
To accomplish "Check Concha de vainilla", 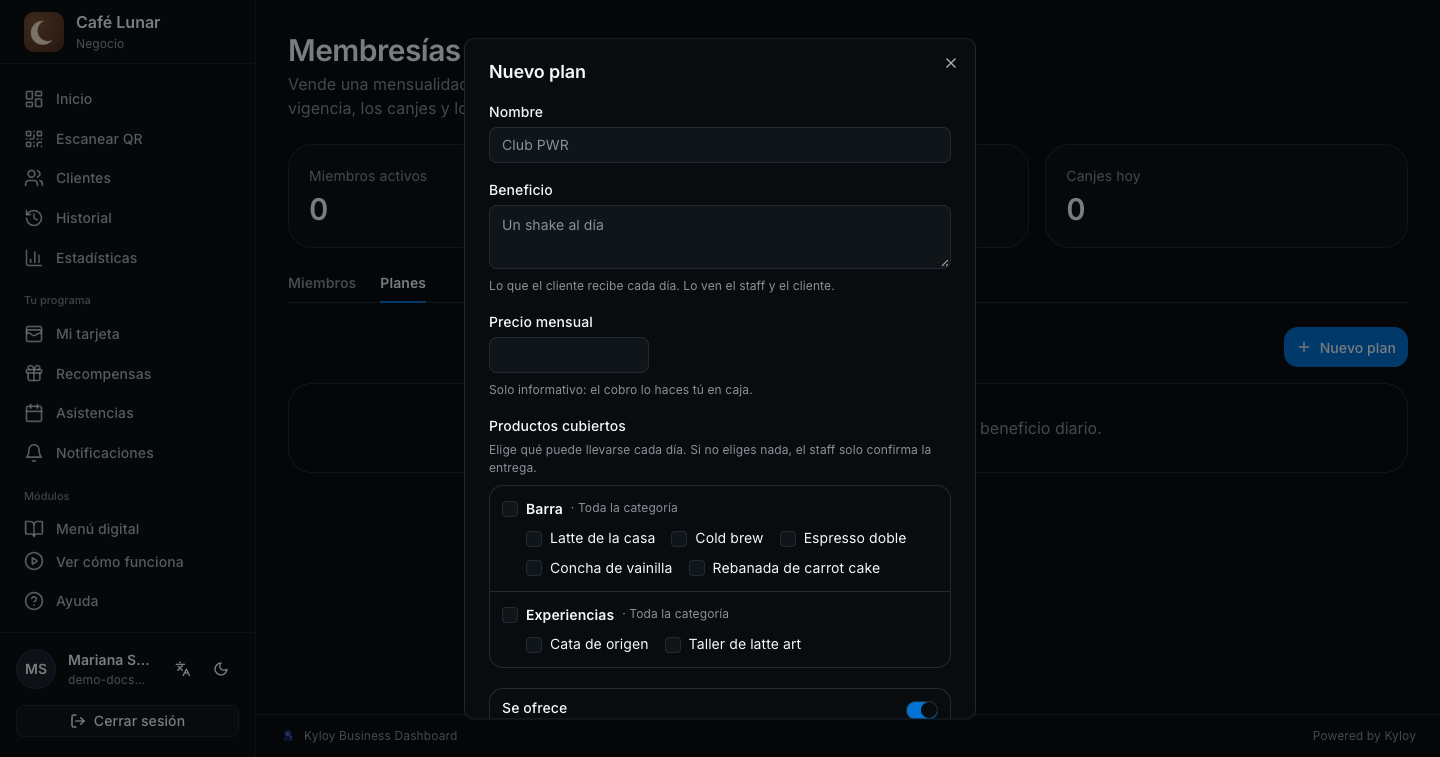I will 534,569.
